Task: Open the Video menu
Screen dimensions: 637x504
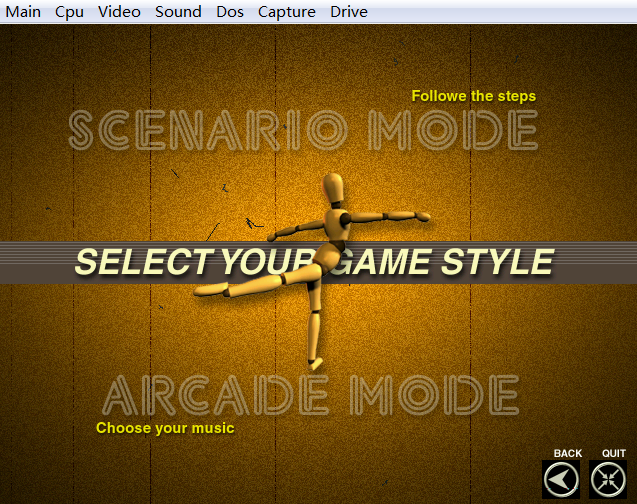Action: 119,12
